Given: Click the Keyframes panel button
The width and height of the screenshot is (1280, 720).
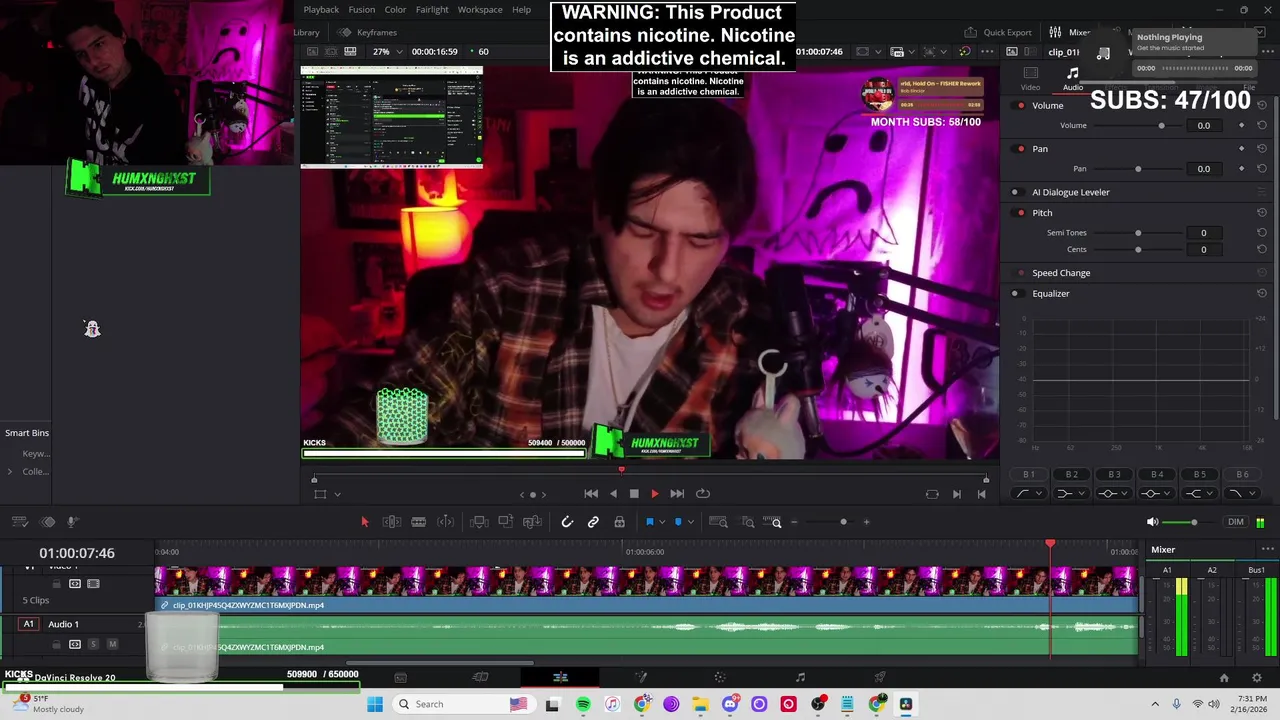Looking at the screenshot, I should click(x=368, y=32).
